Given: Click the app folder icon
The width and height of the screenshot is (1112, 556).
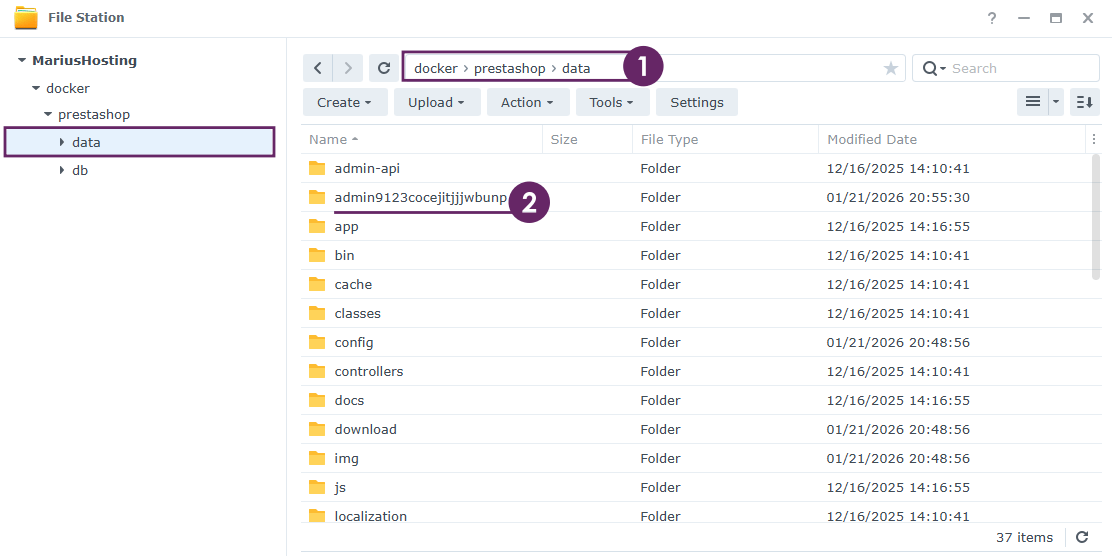Looking at the screenshot, I should [x=316, y=226].
